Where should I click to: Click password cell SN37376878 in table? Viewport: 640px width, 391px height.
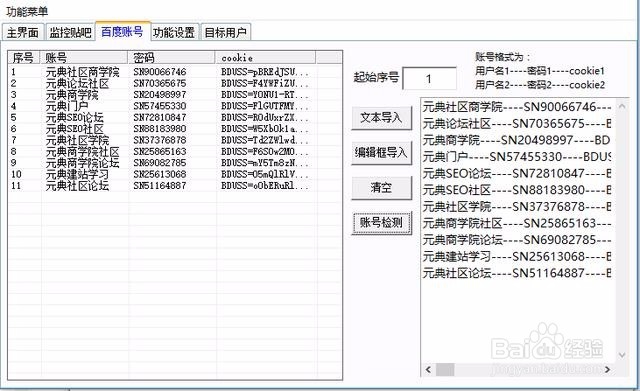tap(160, 140)
